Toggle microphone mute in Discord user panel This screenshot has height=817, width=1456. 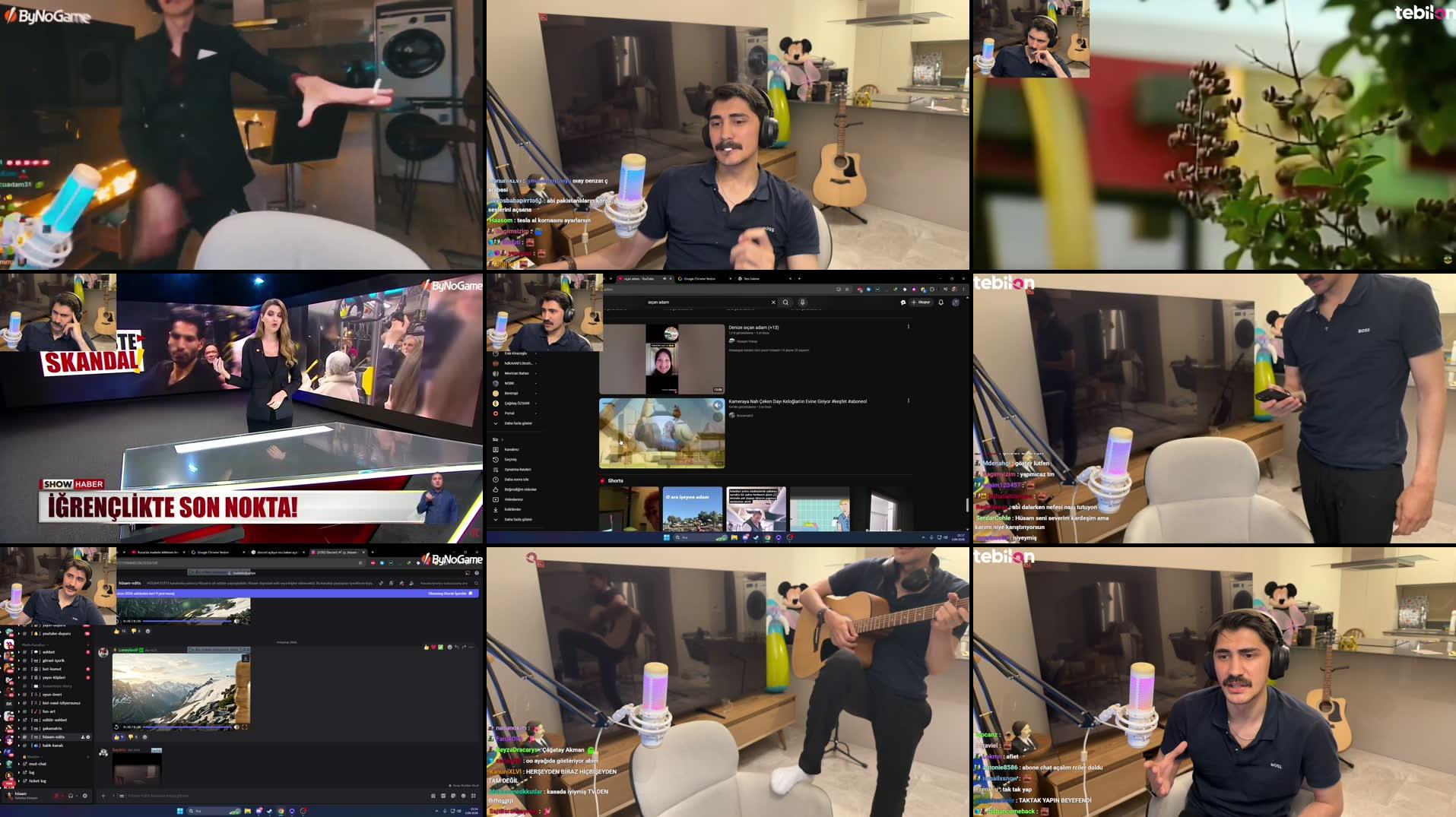click(x=56, y=796)
